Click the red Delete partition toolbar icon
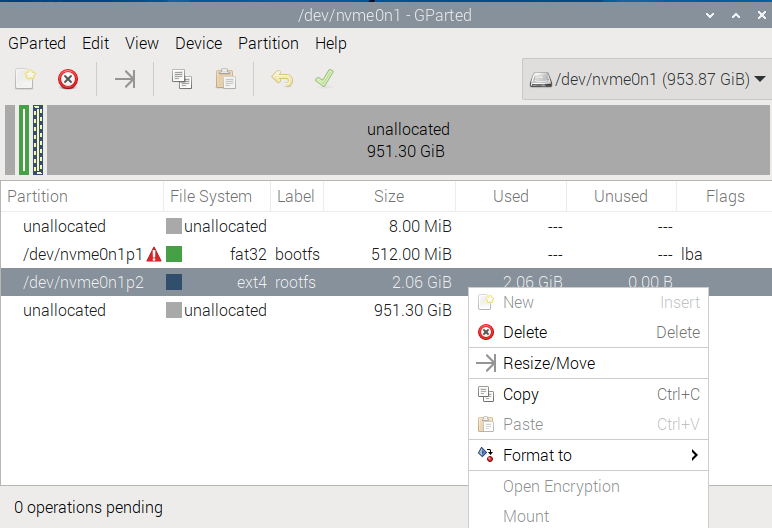The width and height of the screenshot is (772, 528). pos(68,79)
